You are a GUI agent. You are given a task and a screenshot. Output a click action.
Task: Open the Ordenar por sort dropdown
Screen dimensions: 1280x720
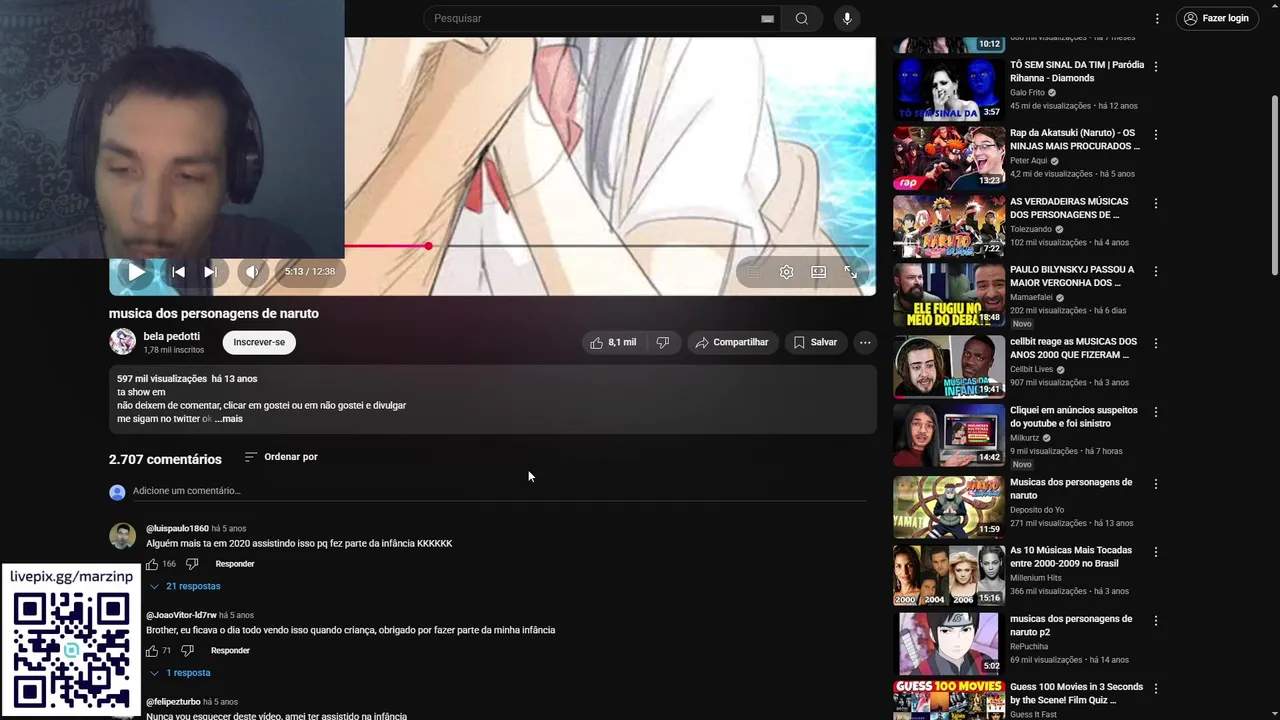click(281, 457)
